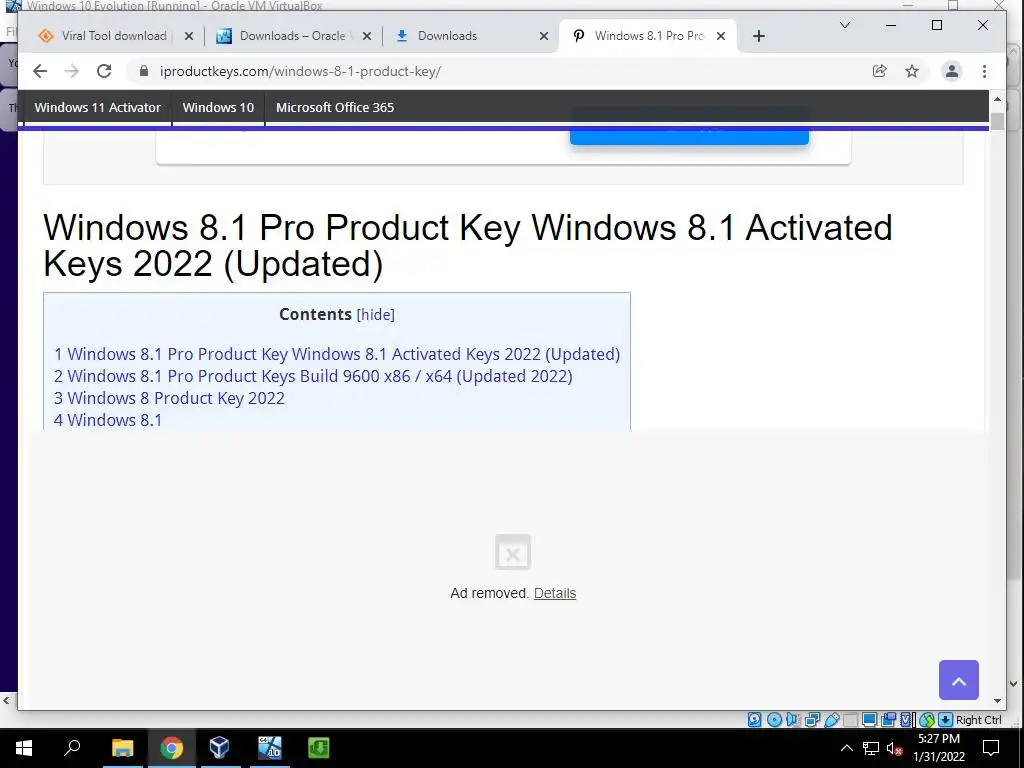Image resolution: width=1024 pixels, height=768 pixels.
Task: Bookmark this page with the star
Action: coord(912,71)
